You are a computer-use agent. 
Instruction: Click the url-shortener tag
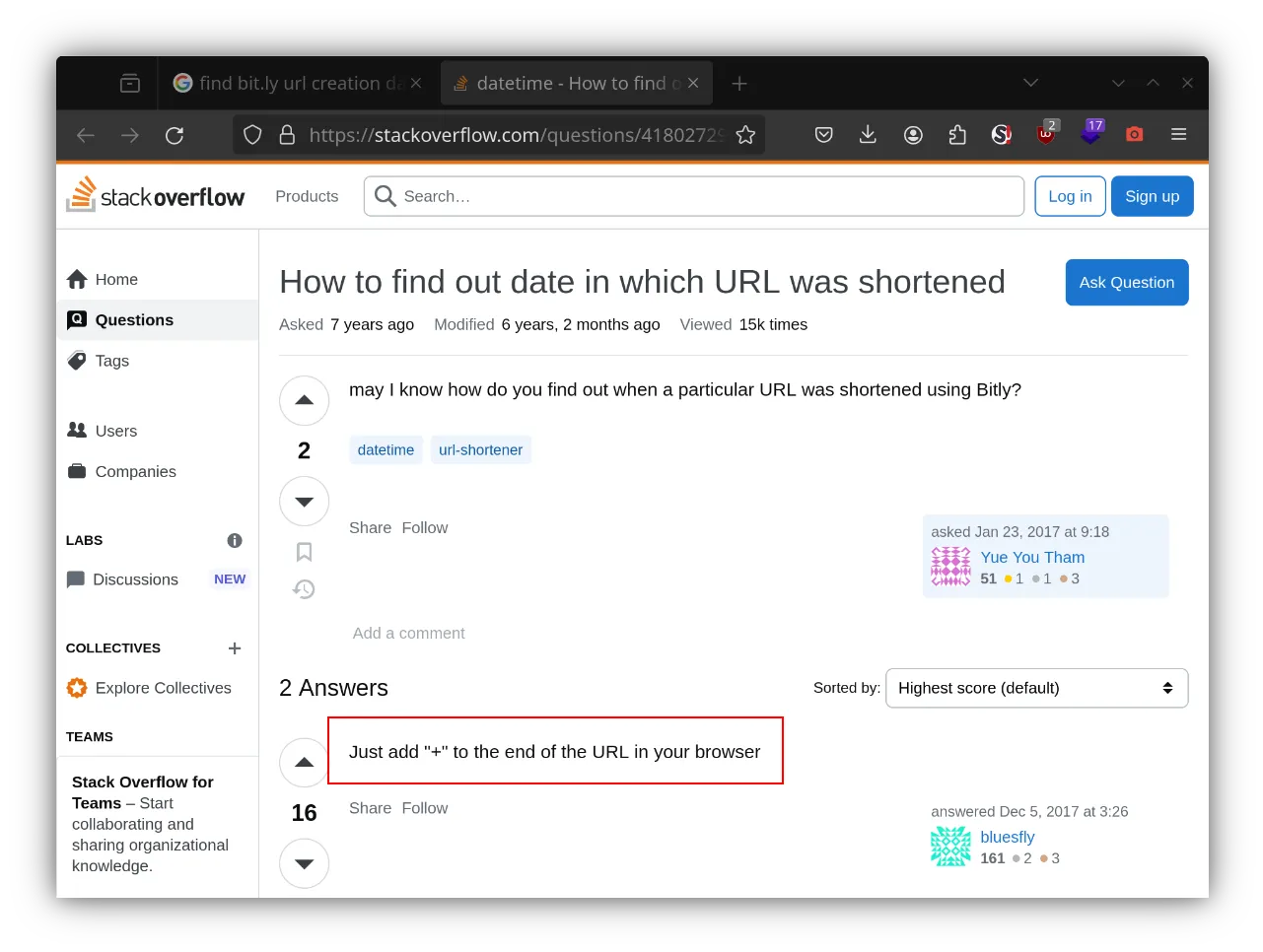tap(480, 449)
